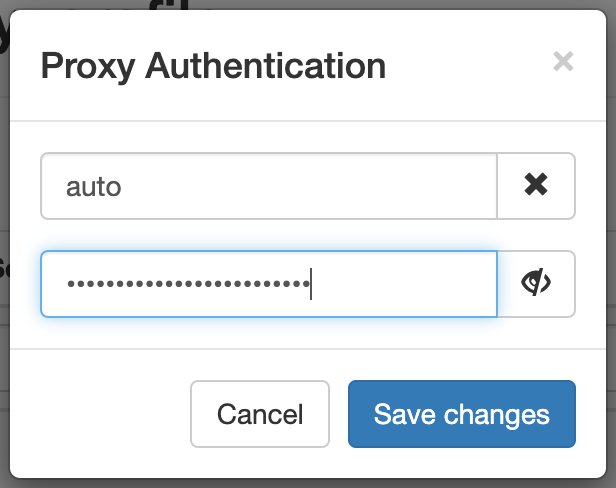Viewport: 616px width, 488px height.
Task: Unmask the dotted password entry
Action: (x=536, y=284)
